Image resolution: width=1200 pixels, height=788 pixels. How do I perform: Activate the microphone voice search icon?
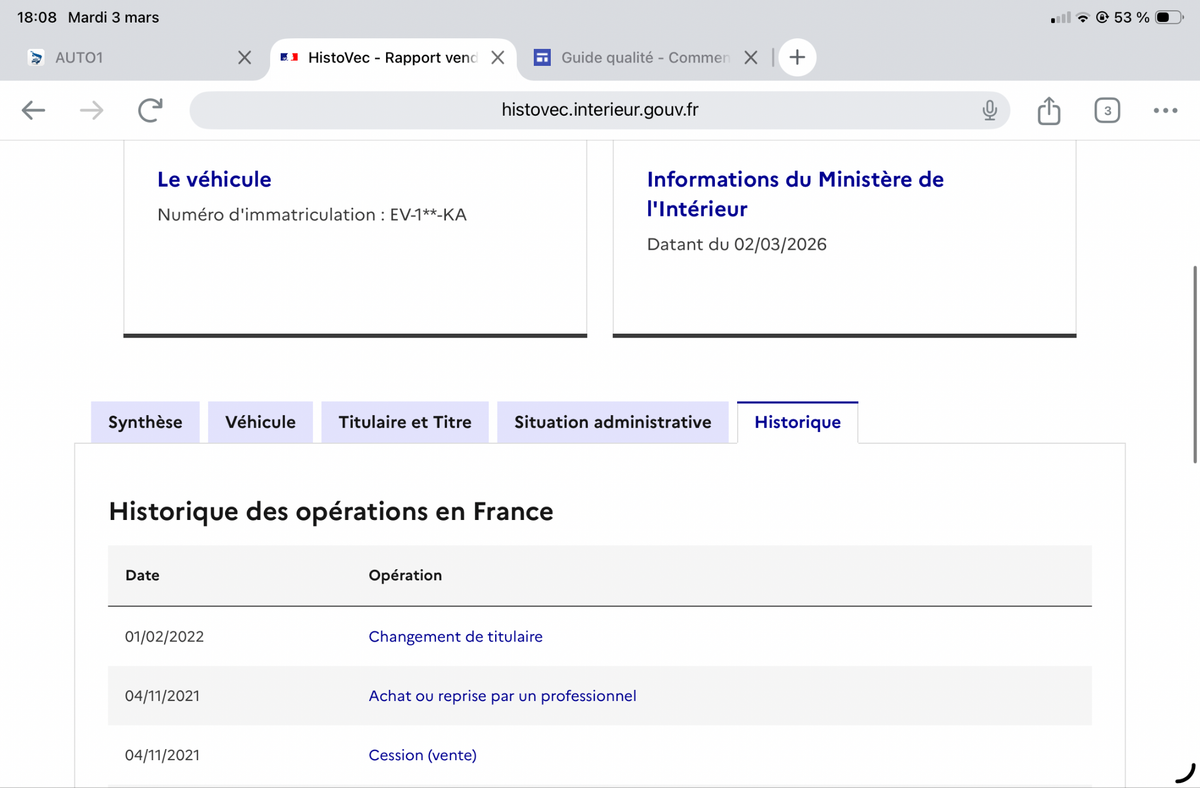pyautogui.click(x=989, y=110)
